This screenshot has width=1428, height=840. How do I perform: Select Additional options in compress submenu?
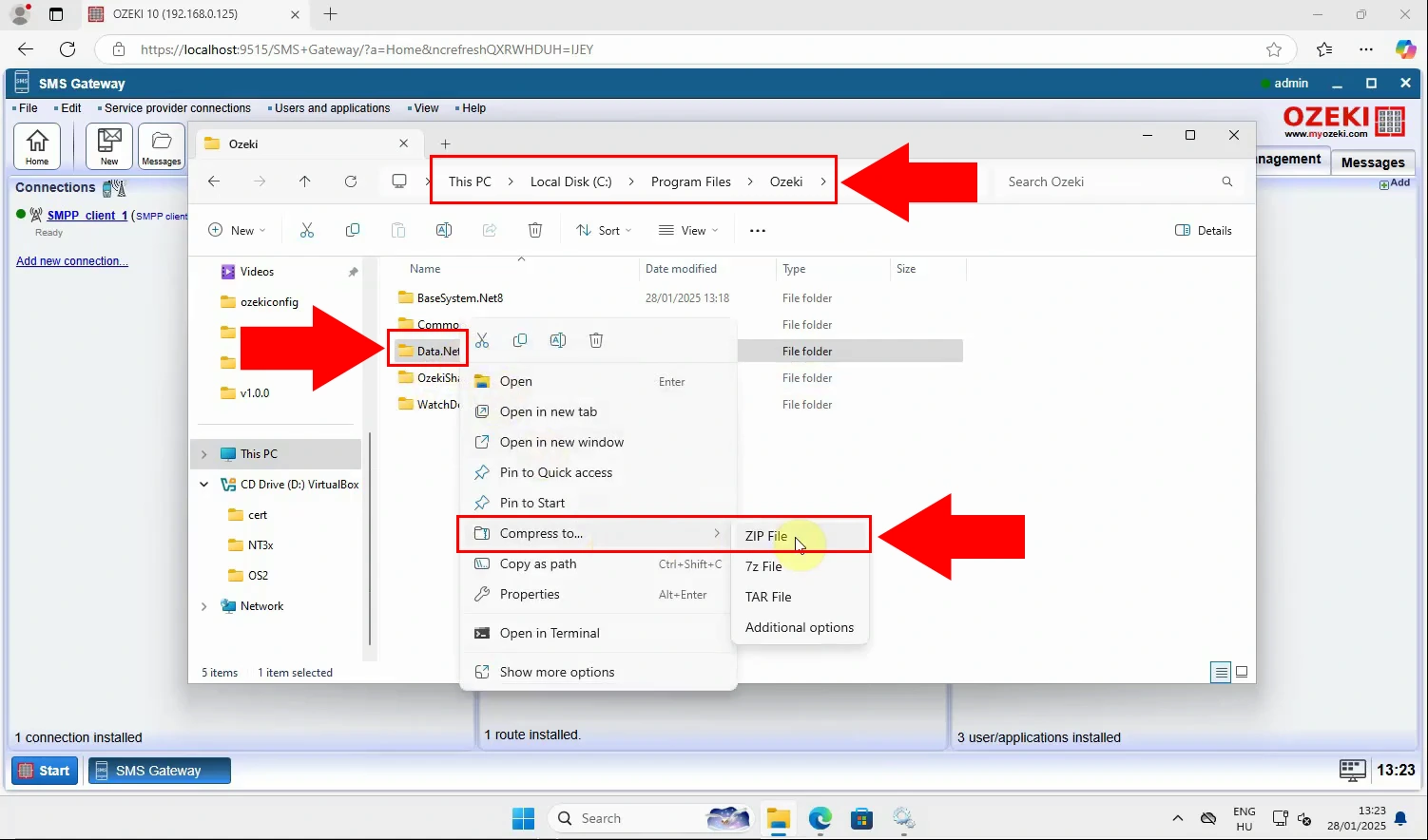pos(801,627)
